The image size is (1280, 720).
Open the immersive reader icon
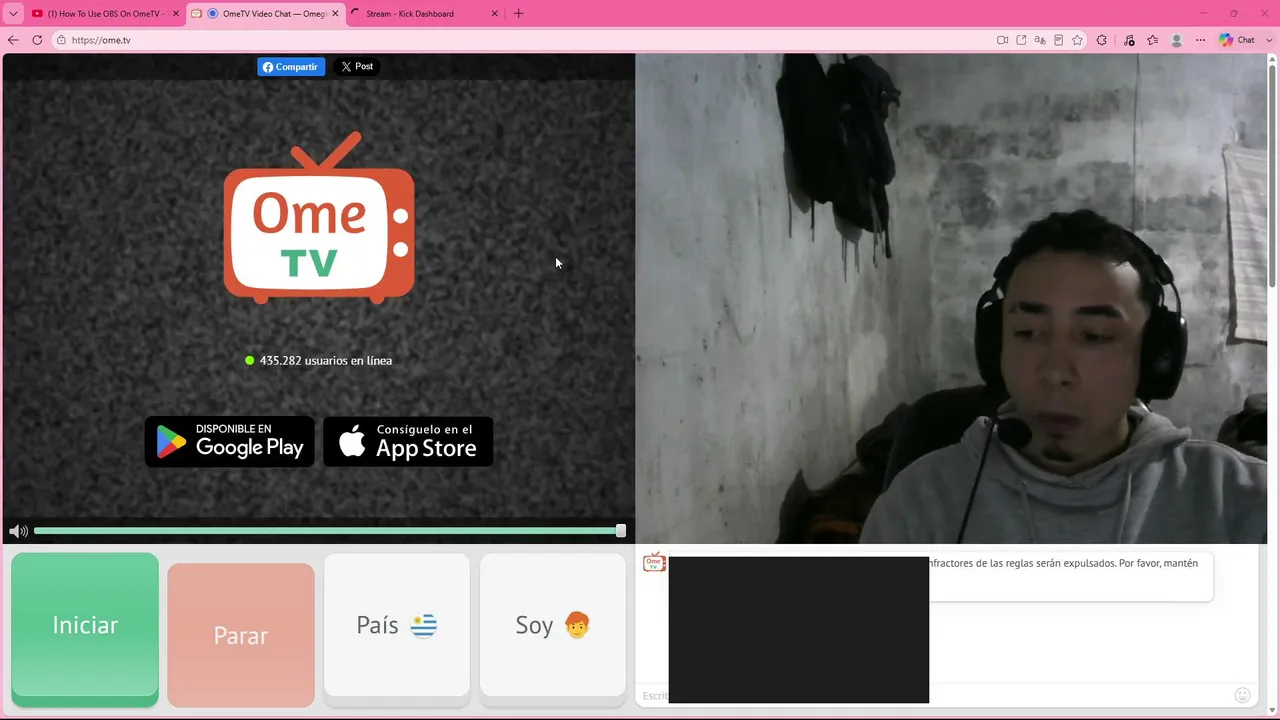point(1058,40)
